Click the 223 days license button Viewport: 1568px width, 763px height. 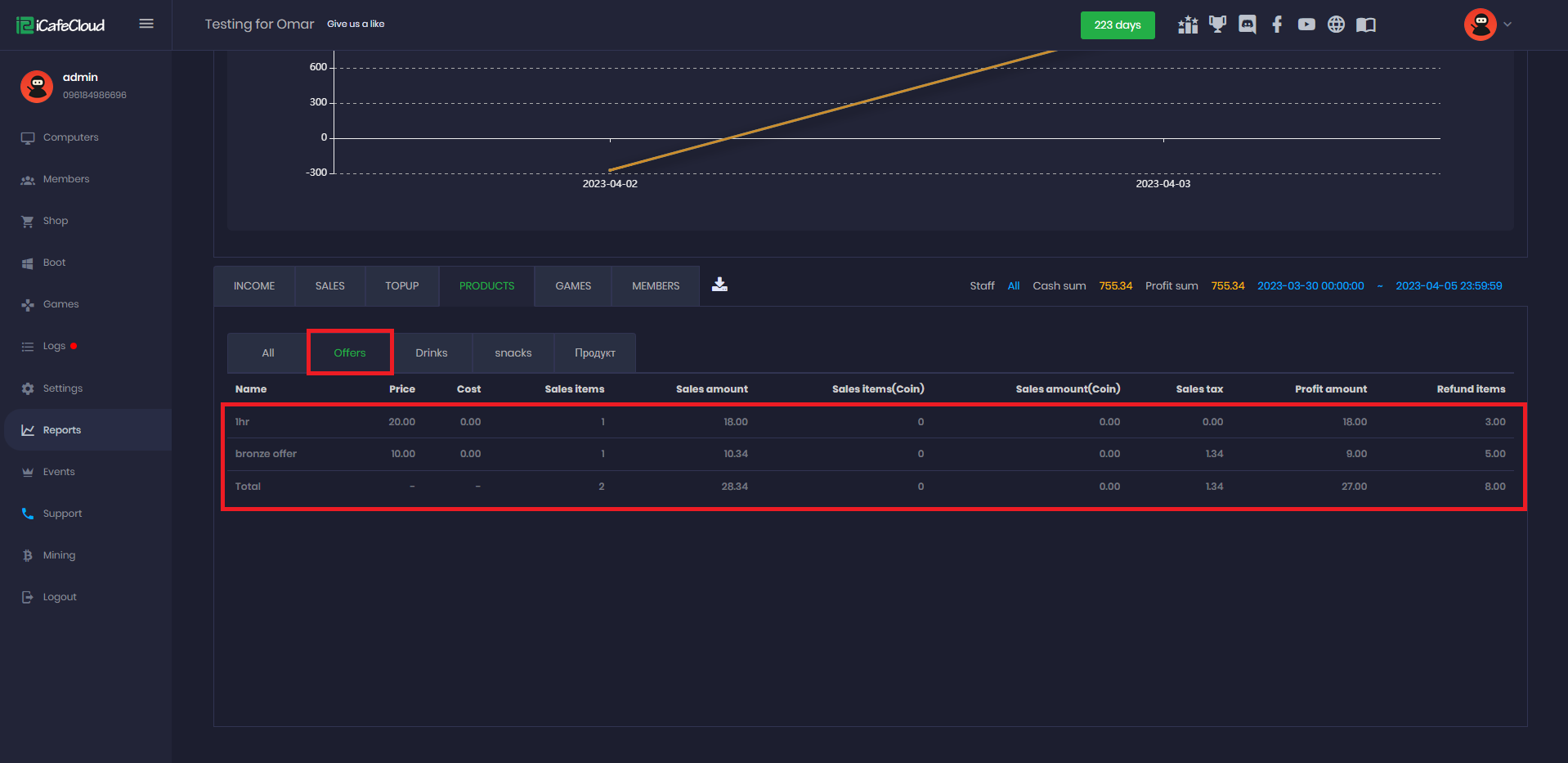point(1117,25)
